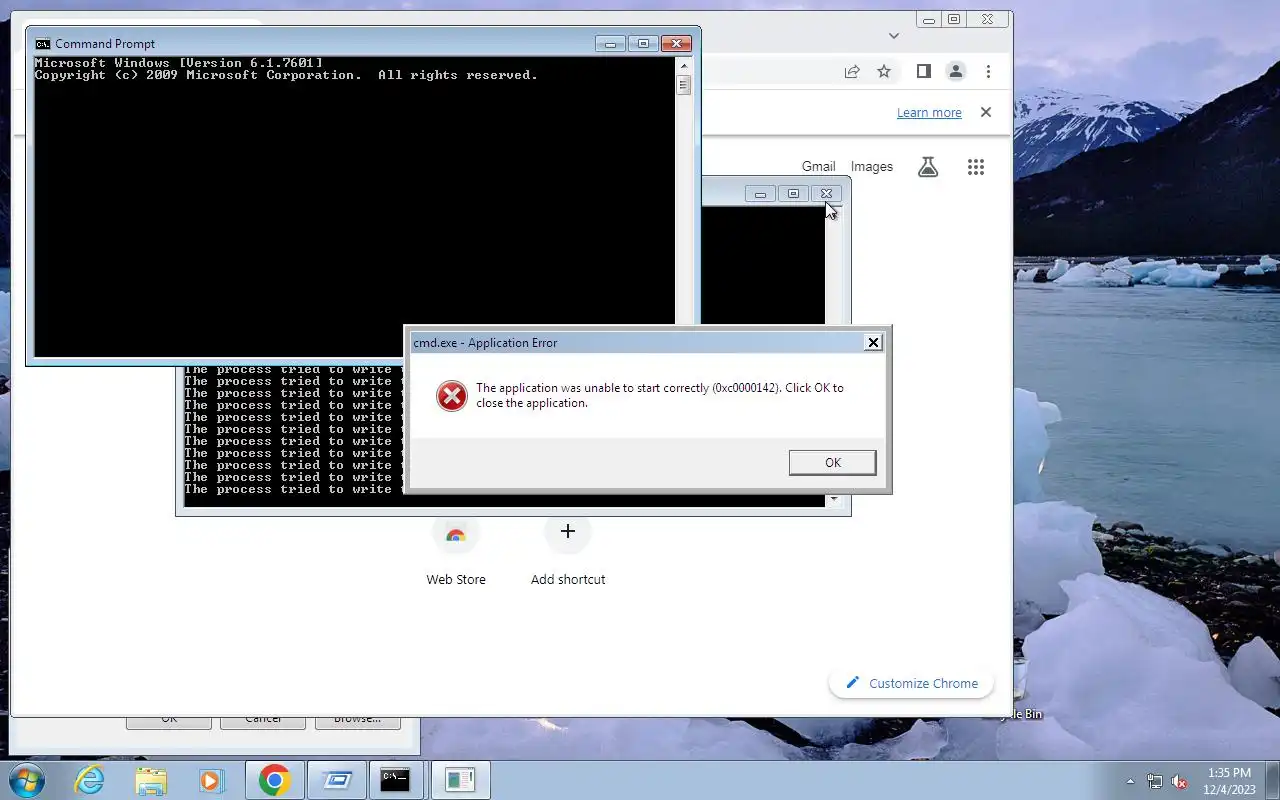This screenshot has width=1280, height=800.
Task: Switch to Command Prompt taskbar button
Action: [396, 780]
